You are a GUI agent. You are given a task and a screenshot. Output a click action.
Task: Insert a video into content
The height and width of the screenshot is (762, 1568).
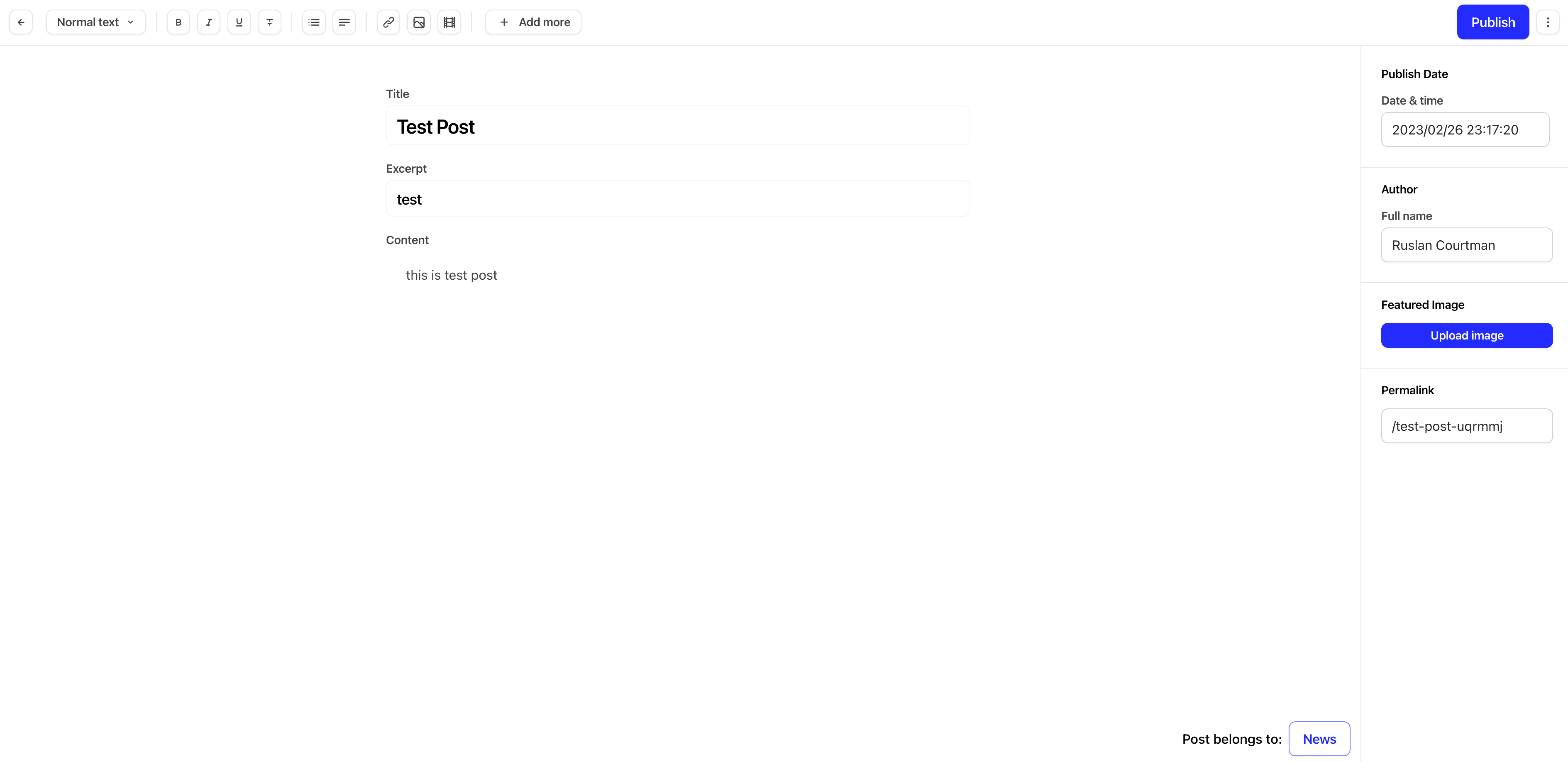(449, 22)
